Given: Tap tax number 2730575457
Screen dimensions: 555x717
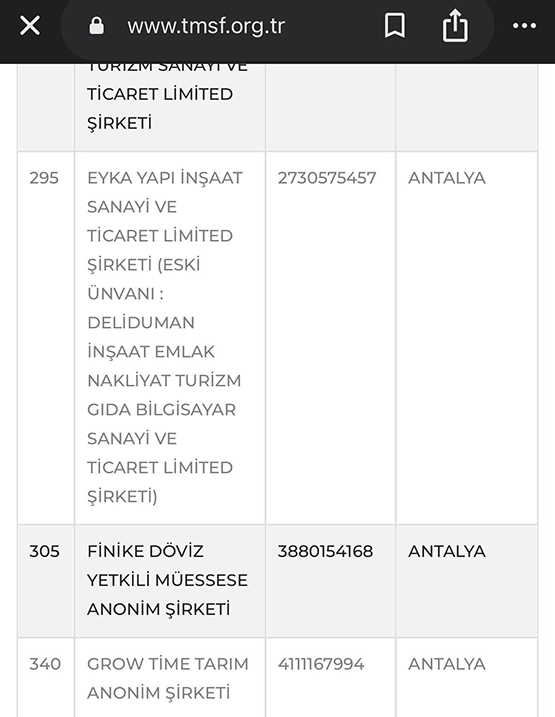Looking at the screenshot, I should tap(327, 178).
